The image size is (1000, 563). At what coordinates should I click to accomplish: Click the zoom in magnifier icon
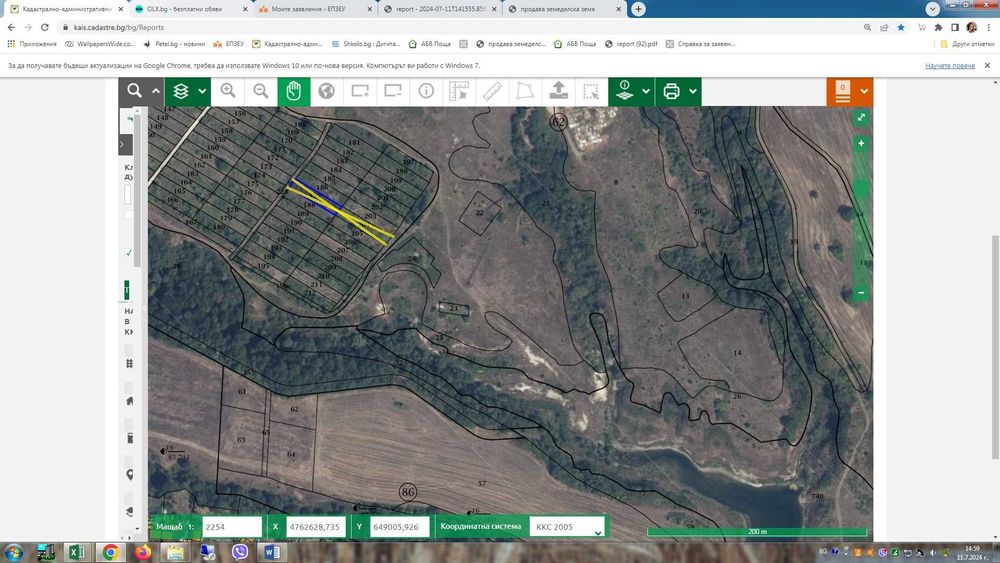[x=228, y=91]
